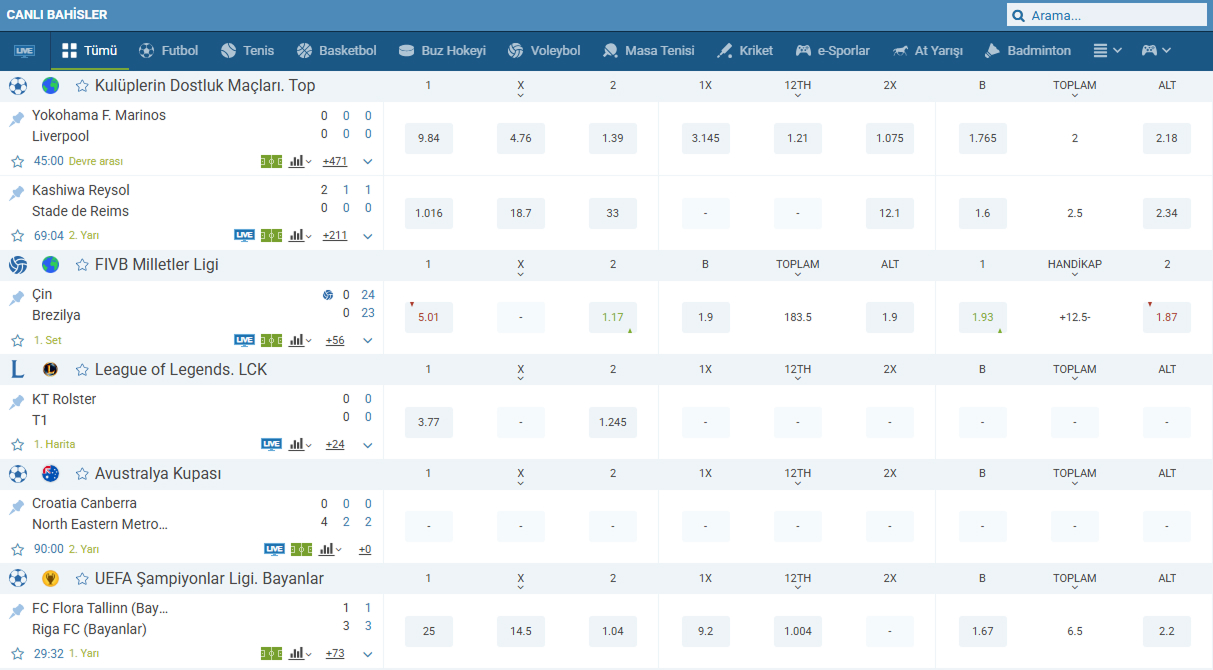Image resolution: width=1213 pixels, height=670 pixels.
Task: Open the more-sports list dropdown
Action: (x=1107, y=50)
